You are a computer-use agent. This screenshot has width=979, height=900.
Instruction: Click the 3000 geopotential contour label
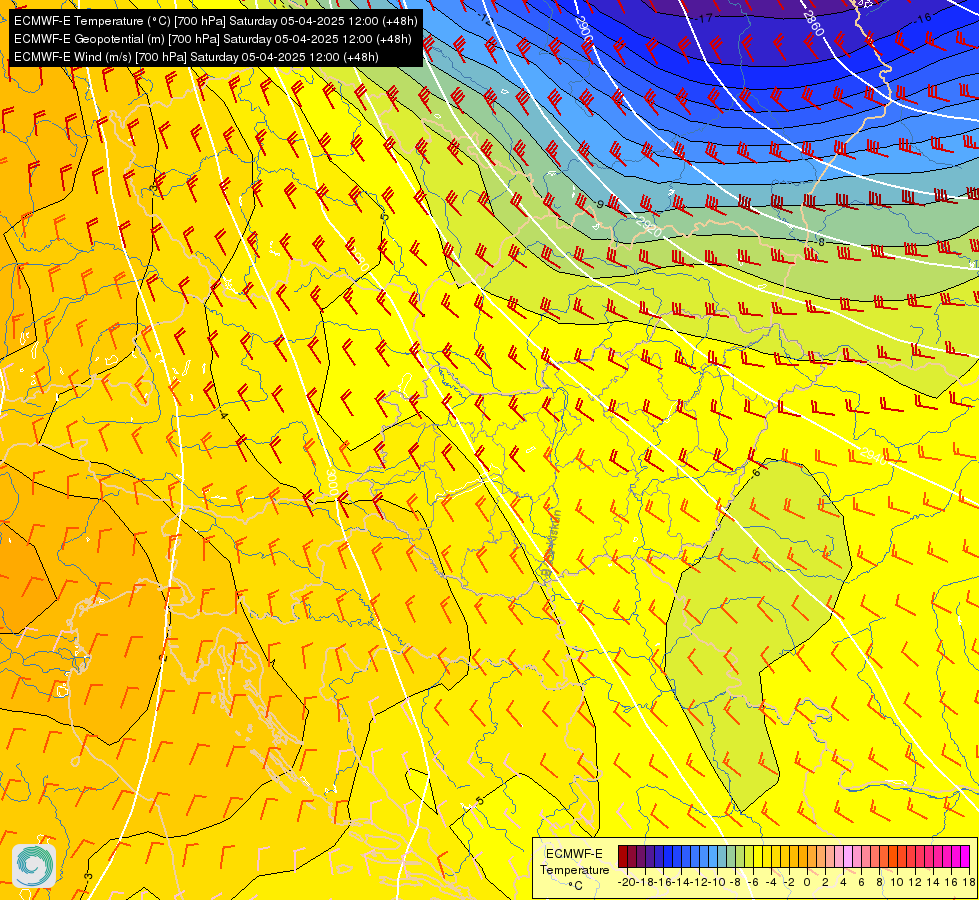[332, 483]
